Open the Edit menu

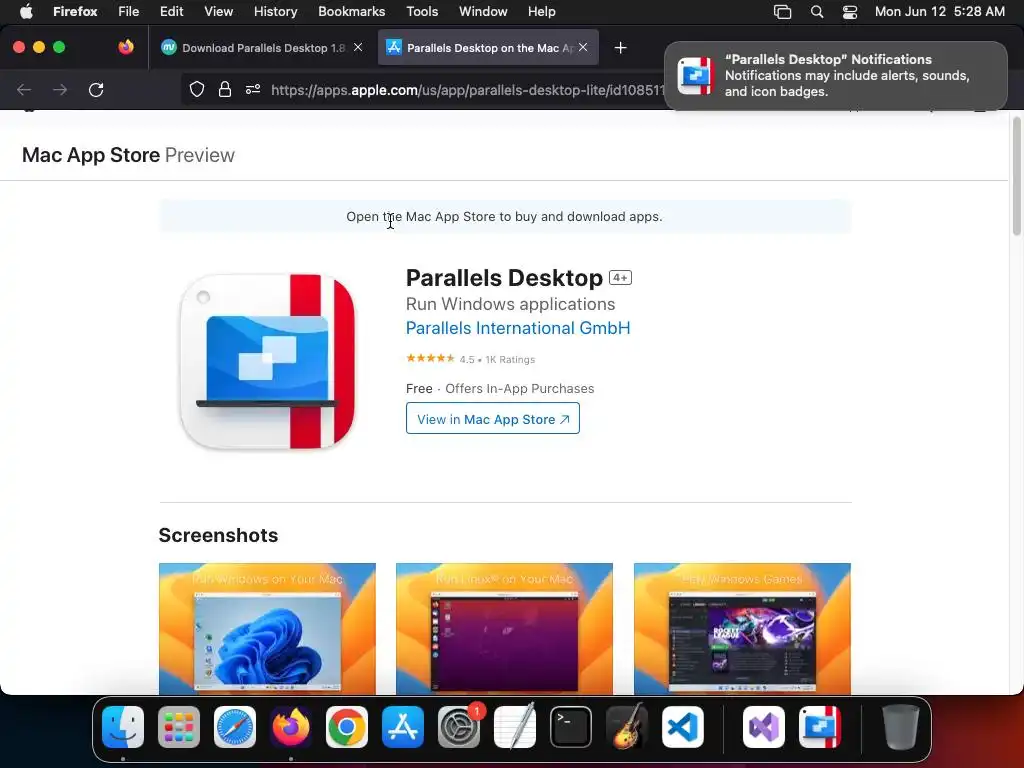172,11
